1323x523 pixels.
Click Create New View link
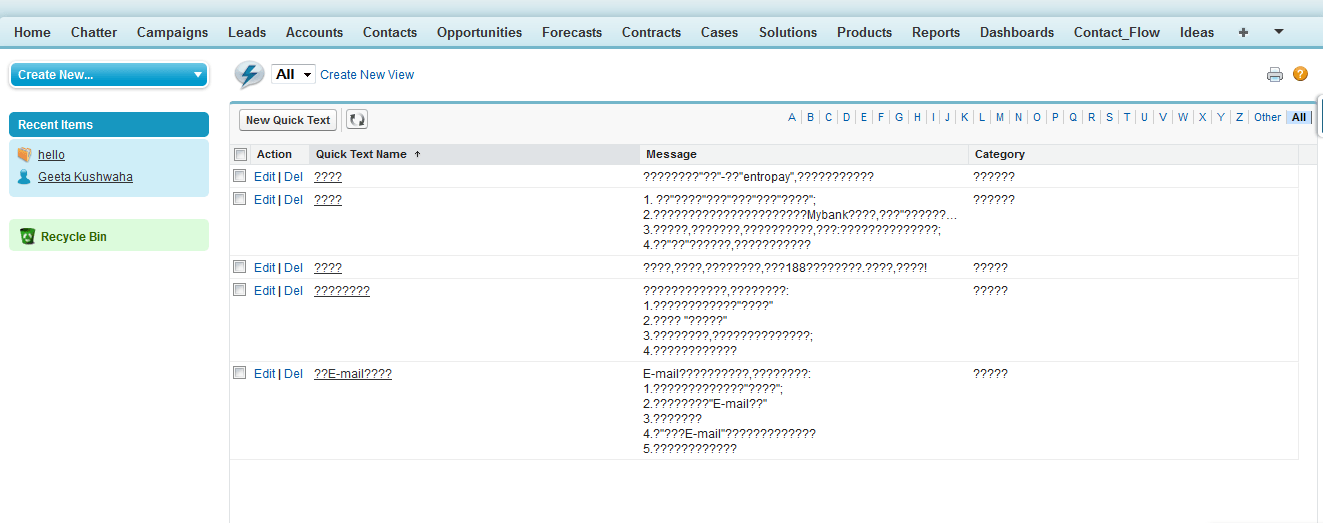tap(367, 75)
